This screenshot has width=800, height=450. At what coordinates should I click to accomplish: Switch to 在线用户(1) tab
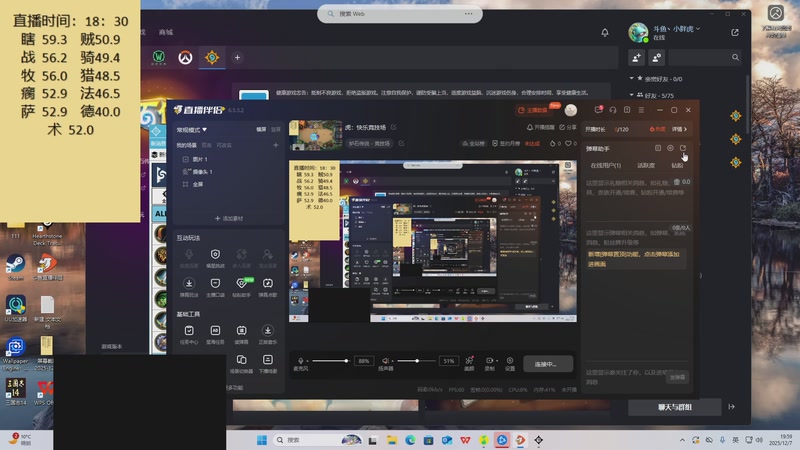pos(606,165)
